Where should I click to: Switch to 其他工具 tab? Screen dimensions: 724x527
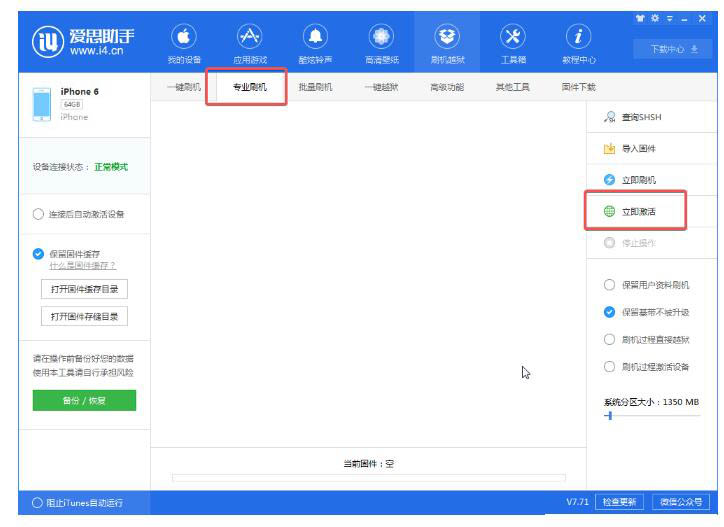click(x=513, y=87)
